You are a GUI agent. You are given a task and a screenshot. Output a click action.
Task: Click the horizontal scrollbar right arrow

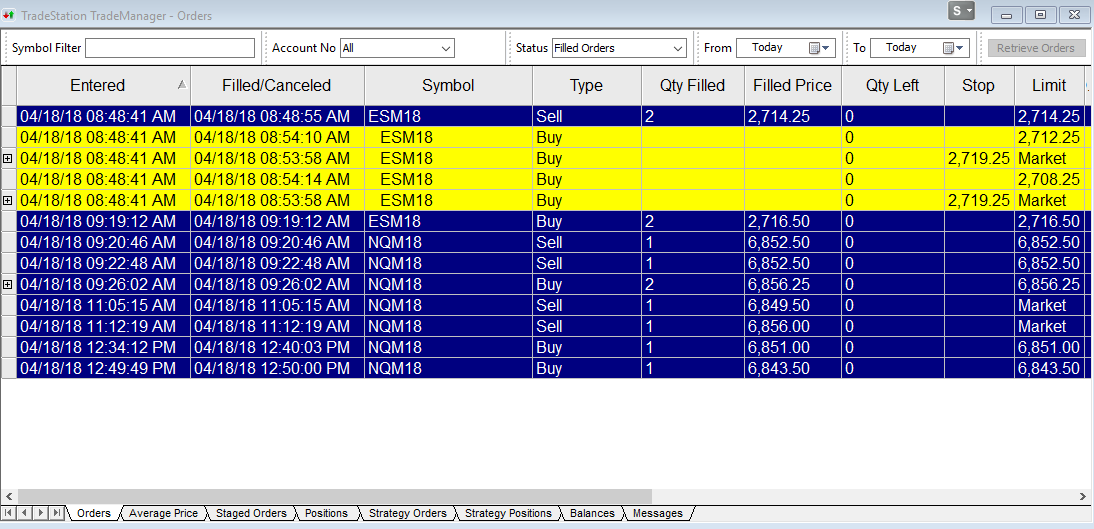tap(1082, 496)
